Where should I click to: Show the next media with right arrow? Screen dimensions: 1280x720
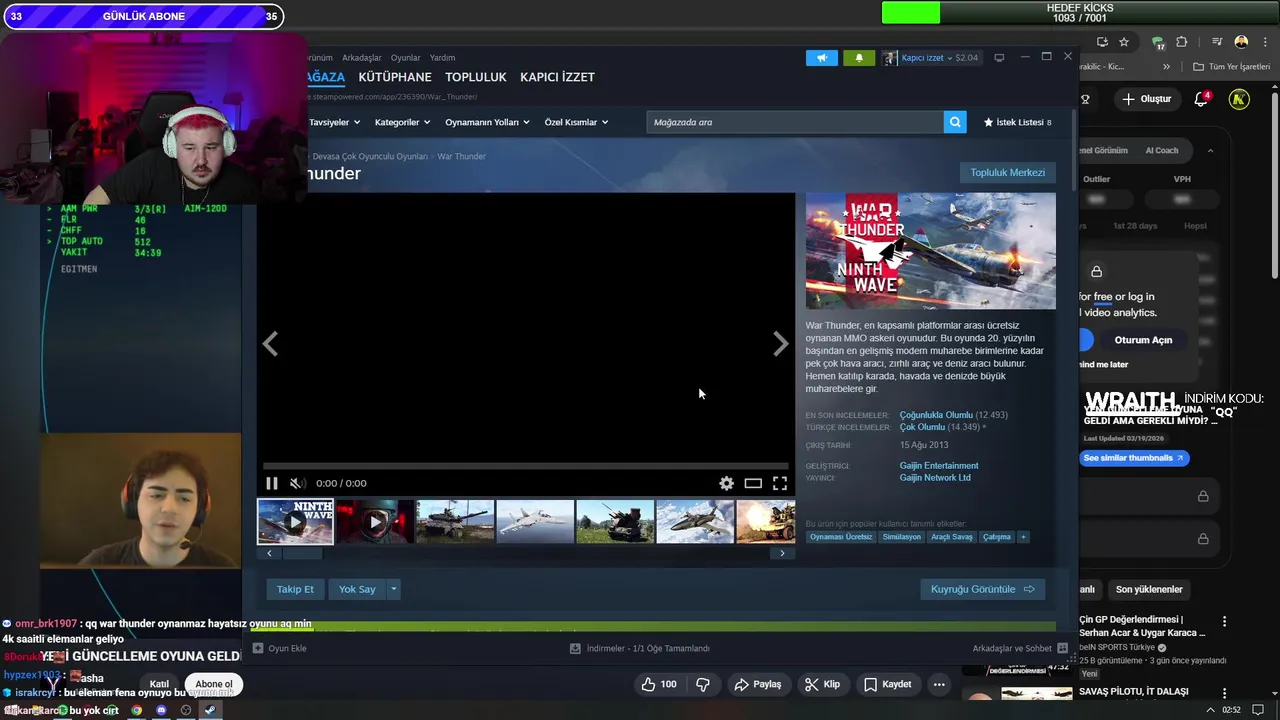pyautogui.click(x=781, y=344)
